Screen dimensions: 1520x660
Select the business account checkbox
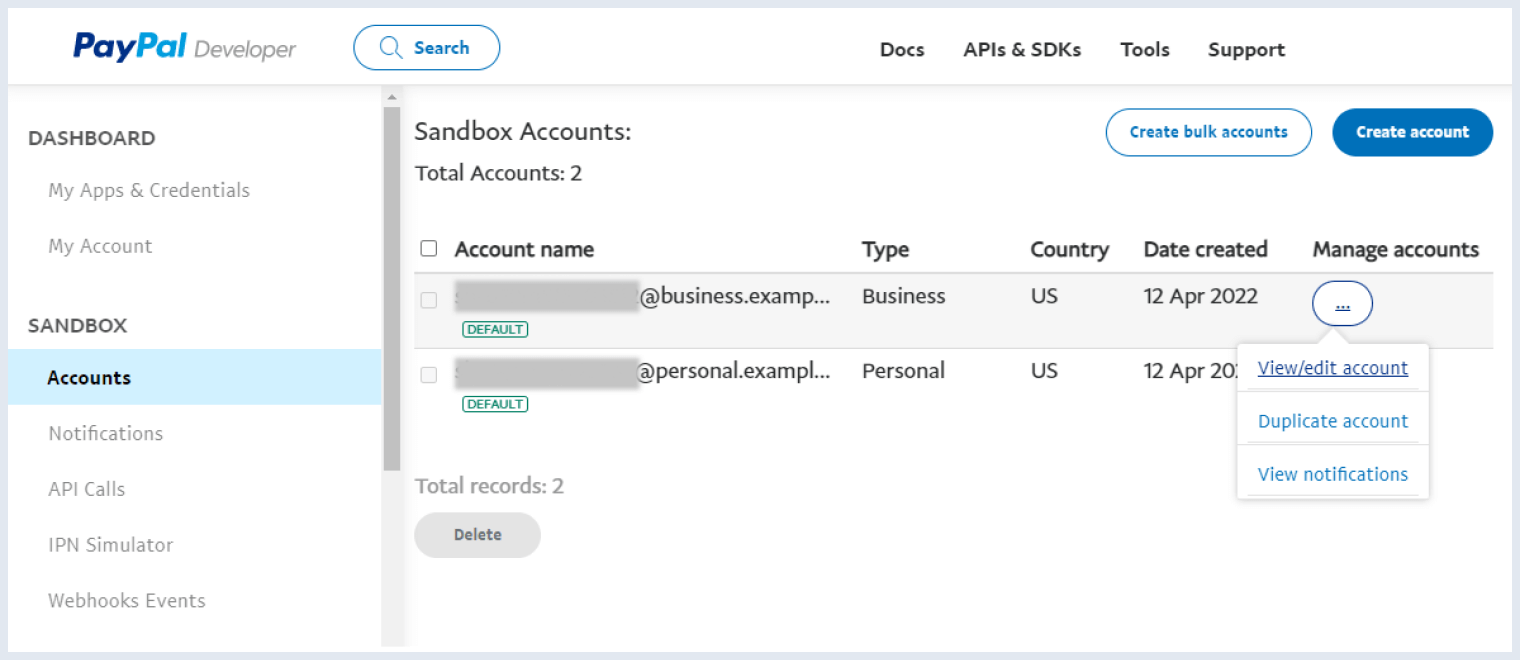point(429,300)
